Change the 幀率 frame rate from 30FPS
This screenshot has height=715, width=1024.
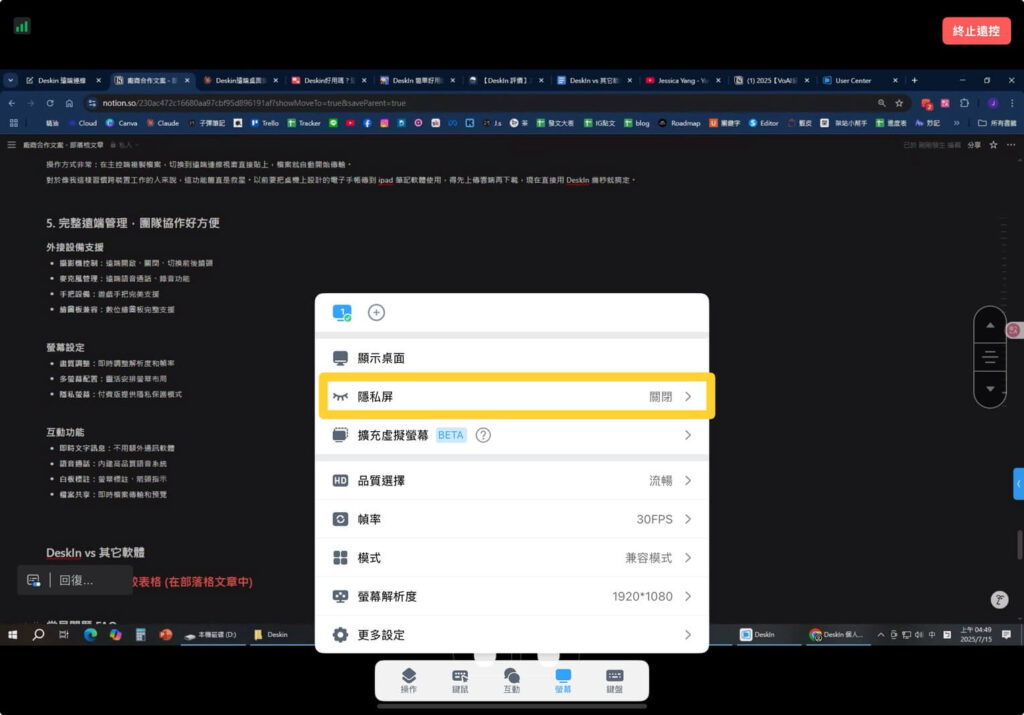pyautogui.click(x=512, y=519)
